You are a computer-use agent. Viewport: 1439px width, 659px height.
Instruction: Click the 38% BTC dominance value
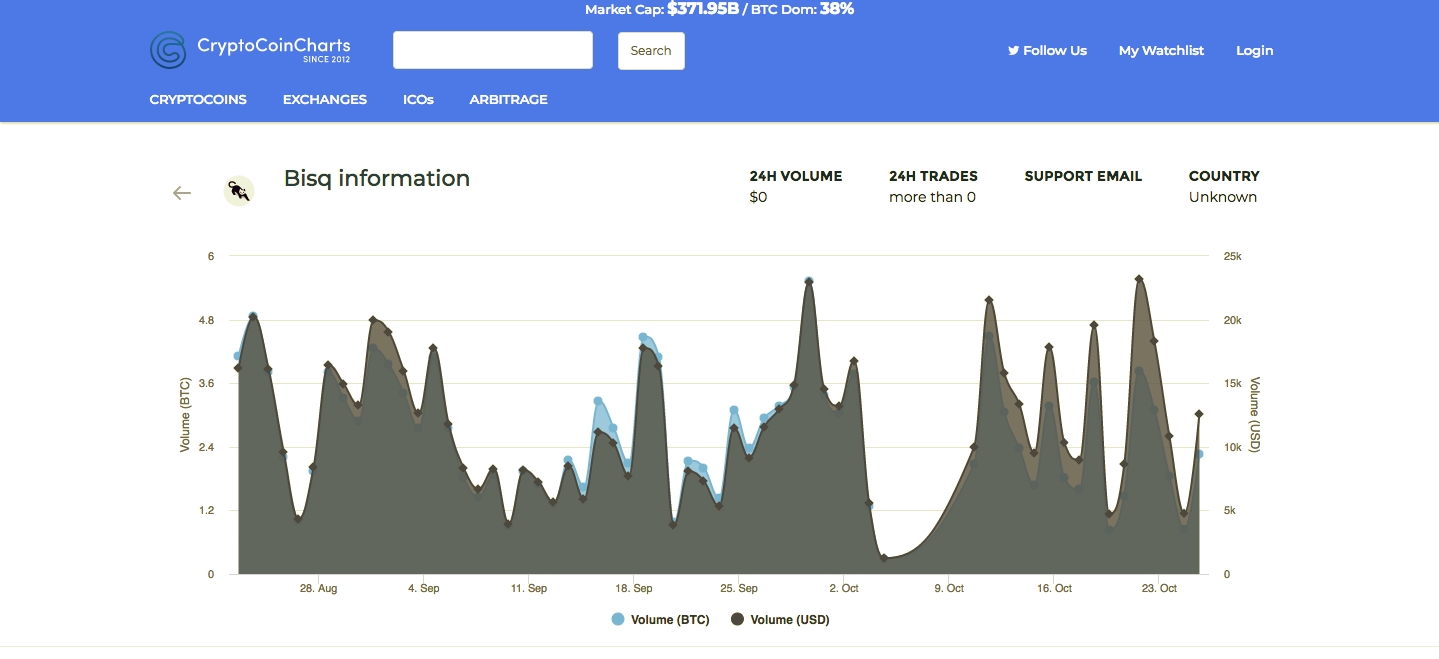click(x=837, y=9)
